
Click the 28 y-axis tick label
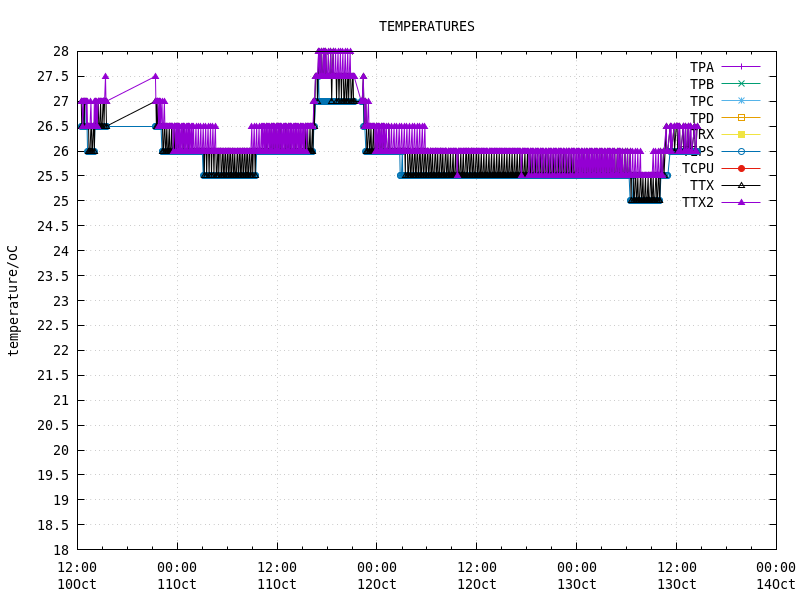click(x=61, y=51)
